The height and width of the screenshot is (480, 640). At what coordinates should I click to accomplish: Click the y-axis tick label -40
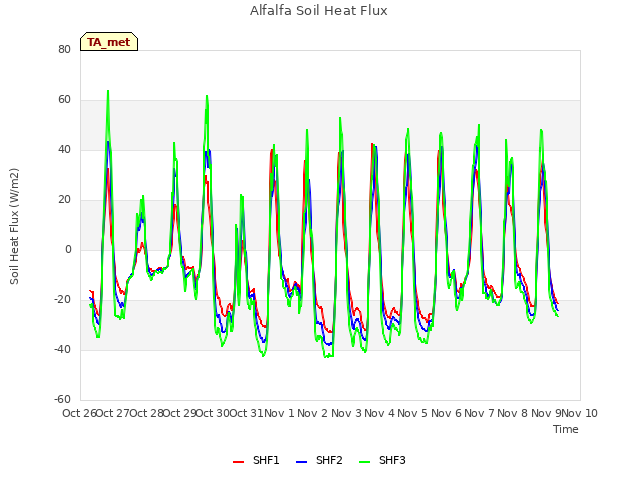click(x=62, y=349)
